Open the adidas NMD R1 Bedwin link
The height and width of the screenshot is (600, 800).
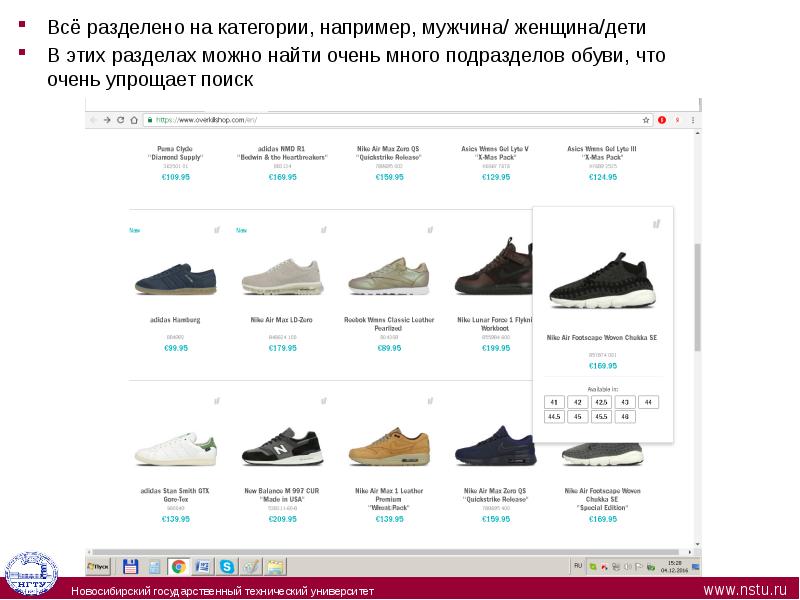tap(282, 153)
